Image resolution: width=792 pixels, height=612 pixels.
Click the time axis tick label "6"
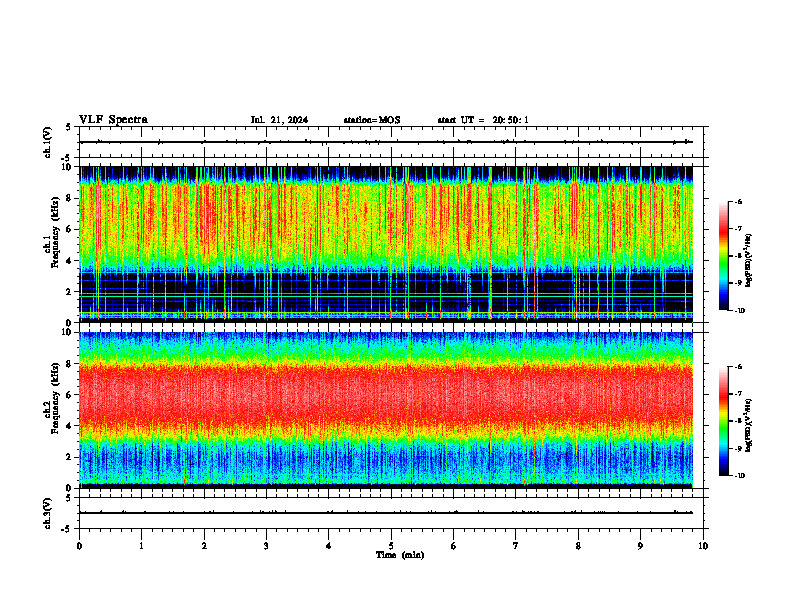[454, 546]
